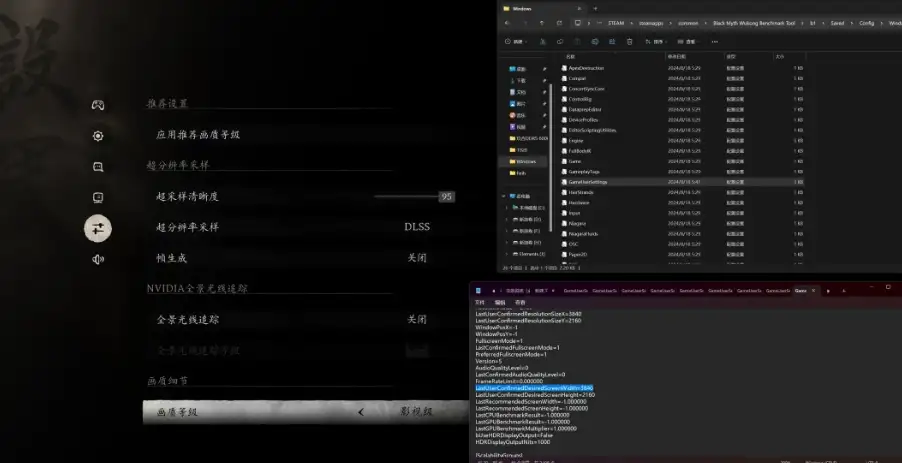Viewport: 902px width, 463px height.
Task: Open the controller settings icon in game sidebar
Action: [98, 105]
